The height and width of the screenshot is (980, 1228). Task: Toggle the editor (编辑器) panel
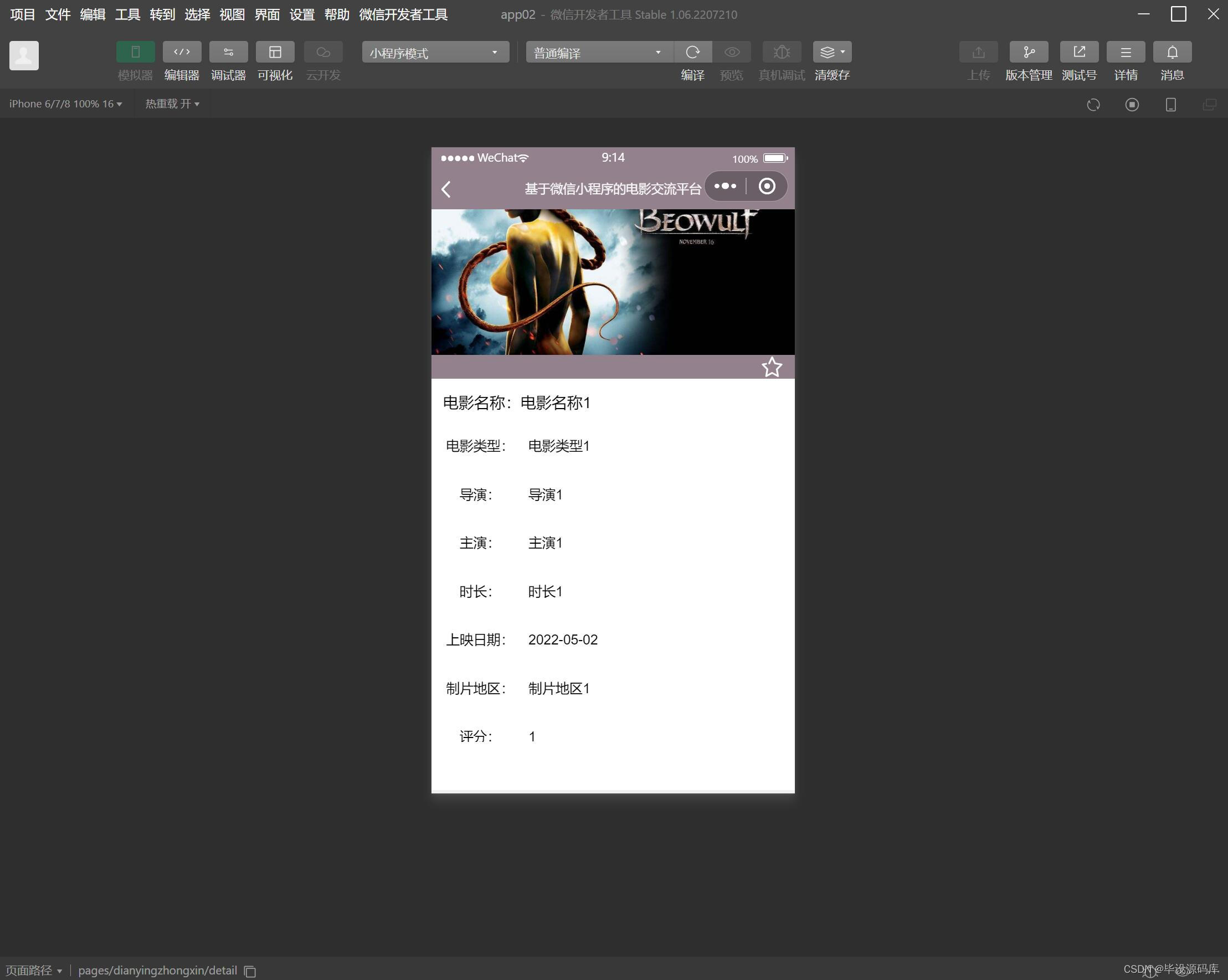coord(182,53)
